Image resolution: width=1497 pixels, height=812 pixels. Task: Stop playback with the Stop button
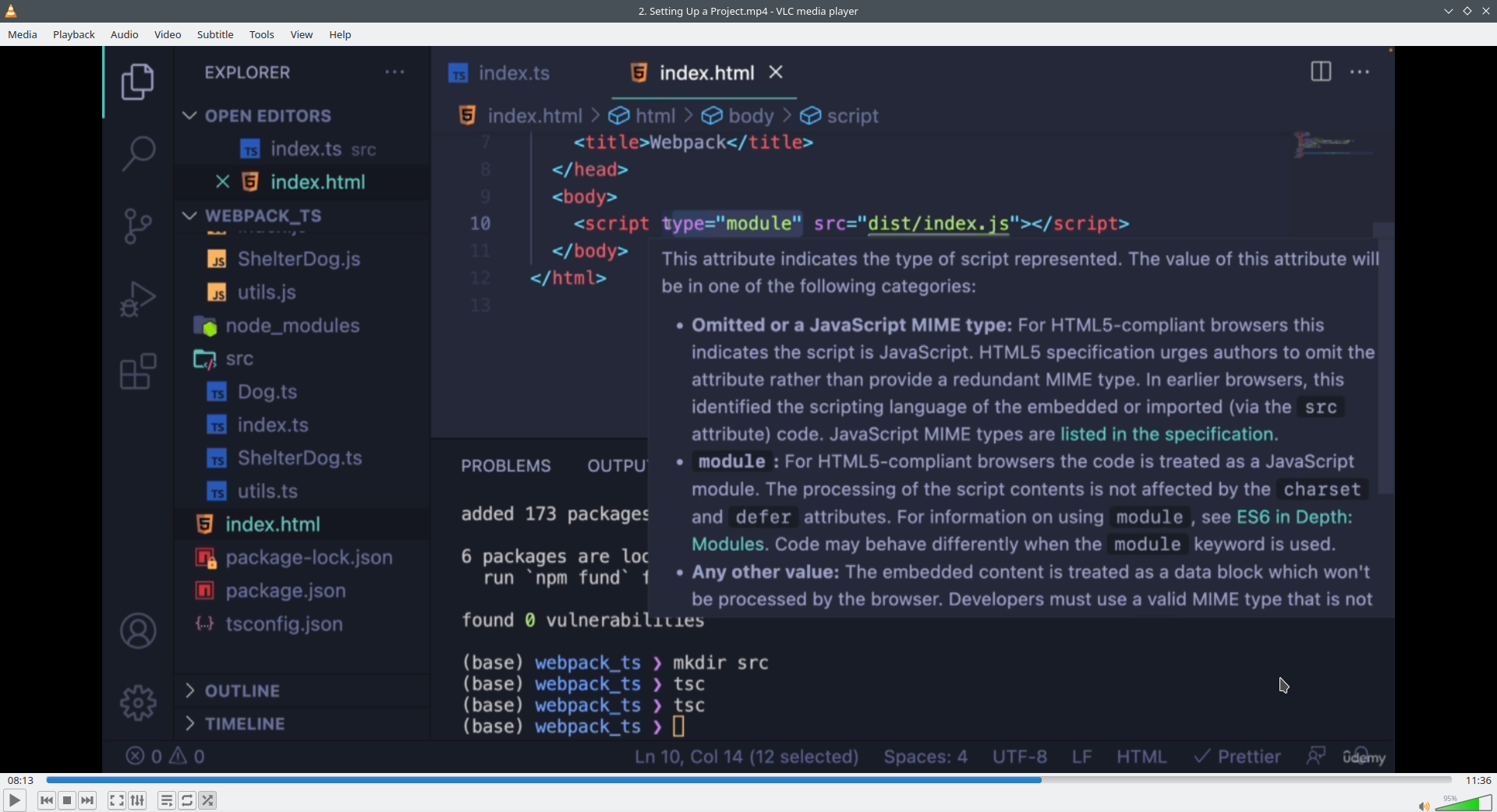[x=67, y=800]
